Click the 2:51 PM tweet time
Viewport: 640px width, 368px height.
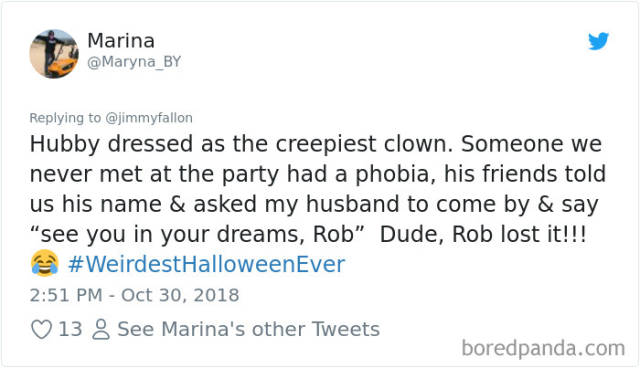pos(66,295)
